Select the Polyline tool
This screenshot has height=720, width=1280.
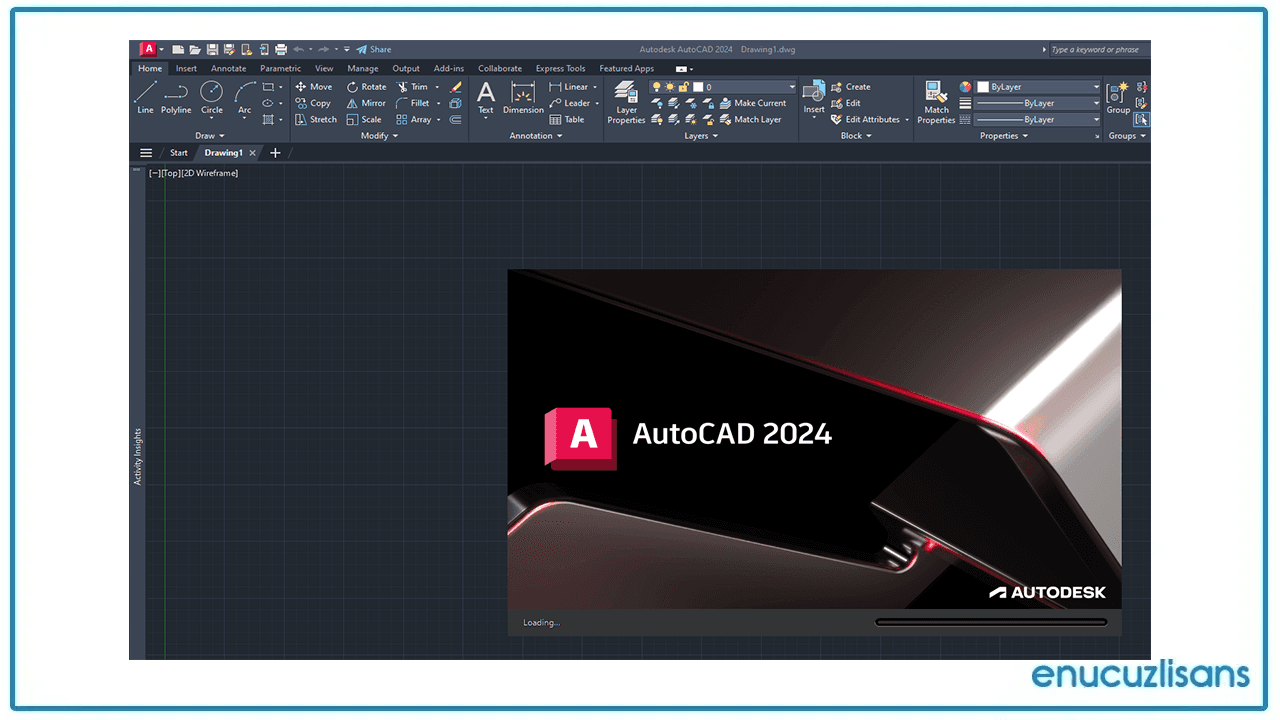[176, 98]
